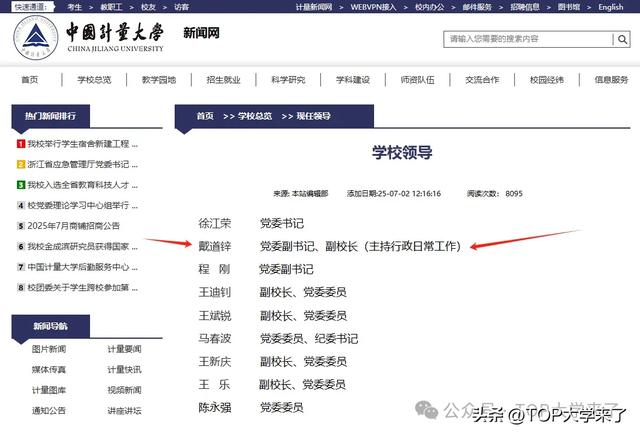
Task: Click the name 徐江荣
Action: click(x=215, y=223)
